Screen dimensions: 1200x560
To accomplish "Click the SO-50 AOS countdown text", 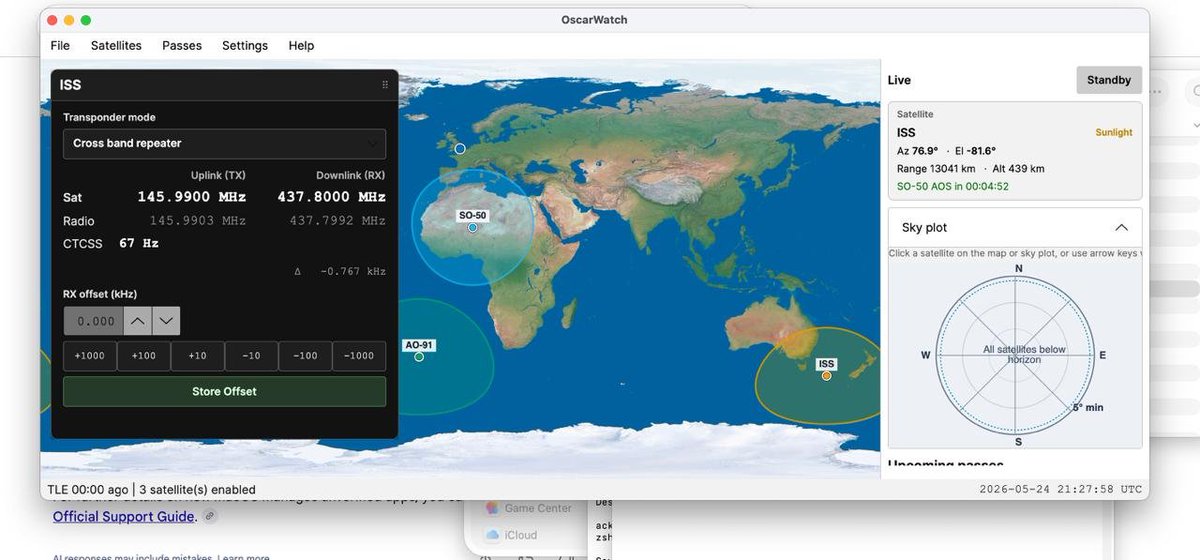I will tap(952, 186).
